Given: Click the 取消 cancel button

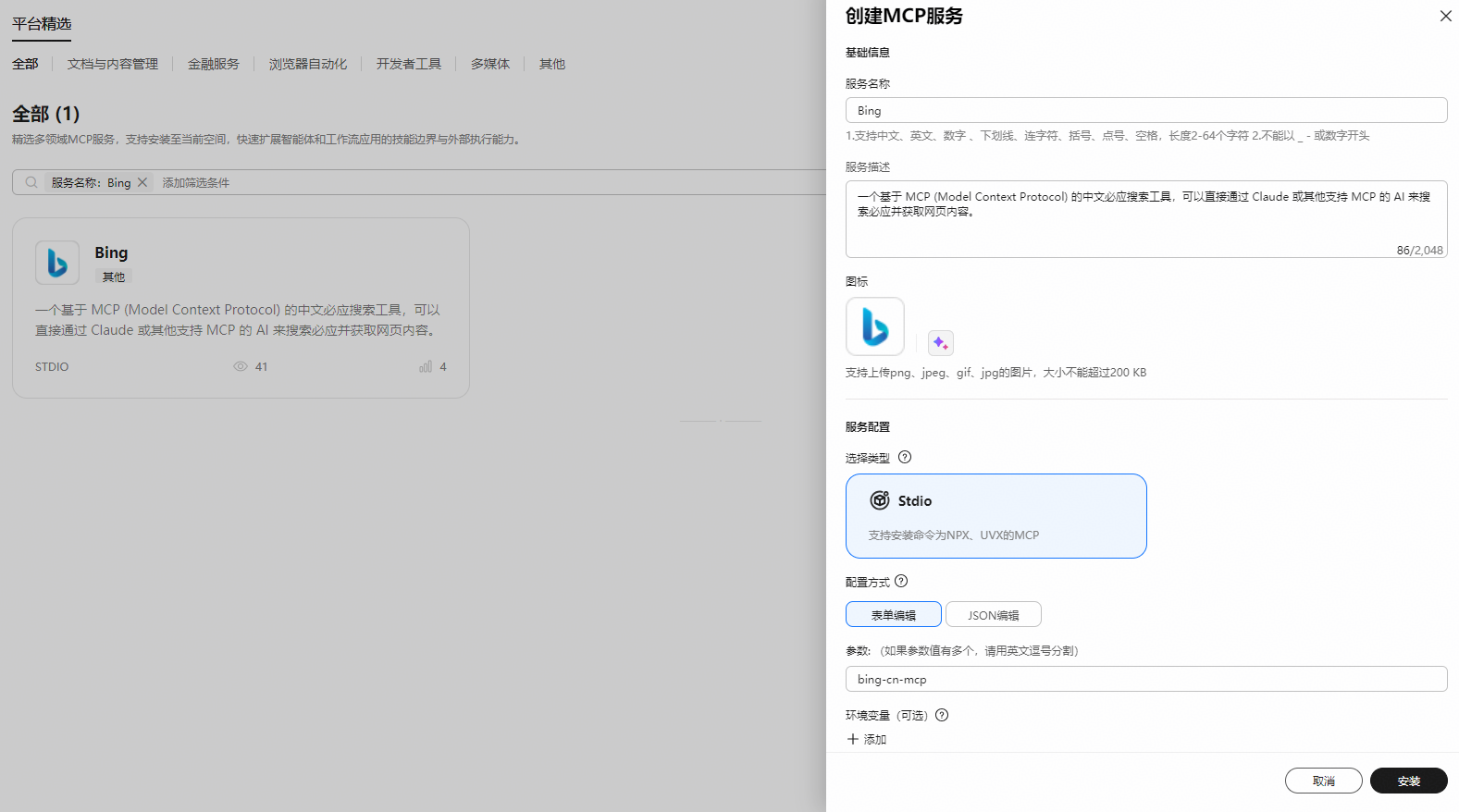Looking at the screenshot, I should tap(1324, 781).
